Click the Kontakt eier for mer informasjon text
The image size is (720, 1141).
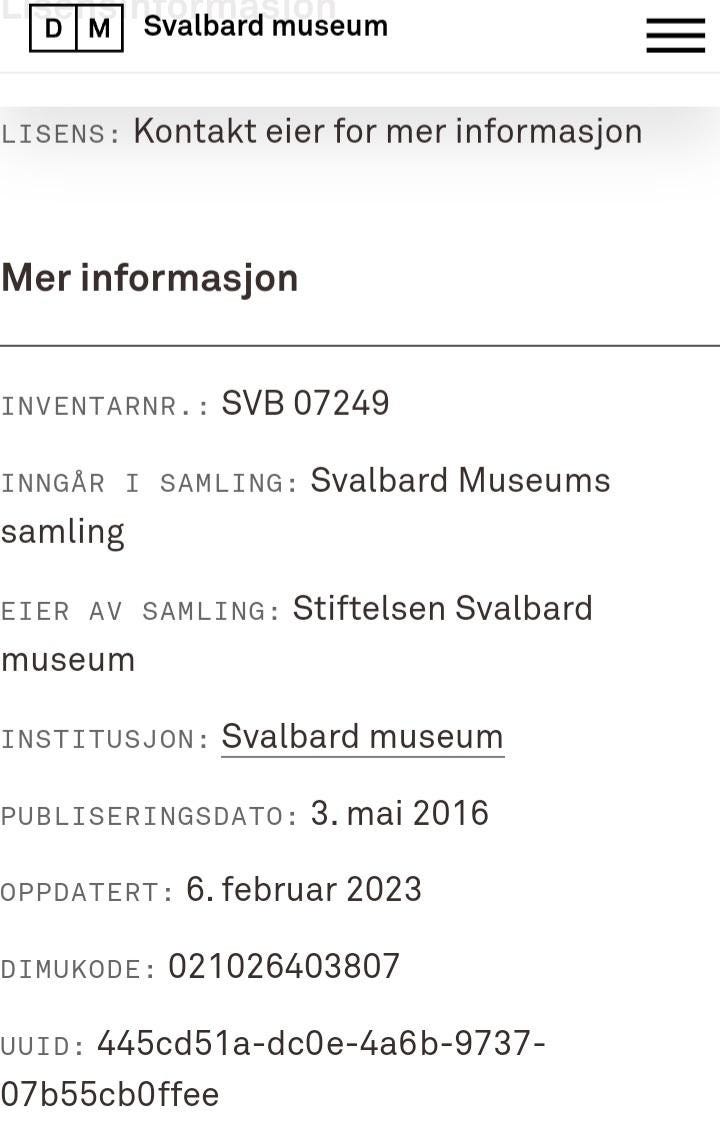point(387,130)
